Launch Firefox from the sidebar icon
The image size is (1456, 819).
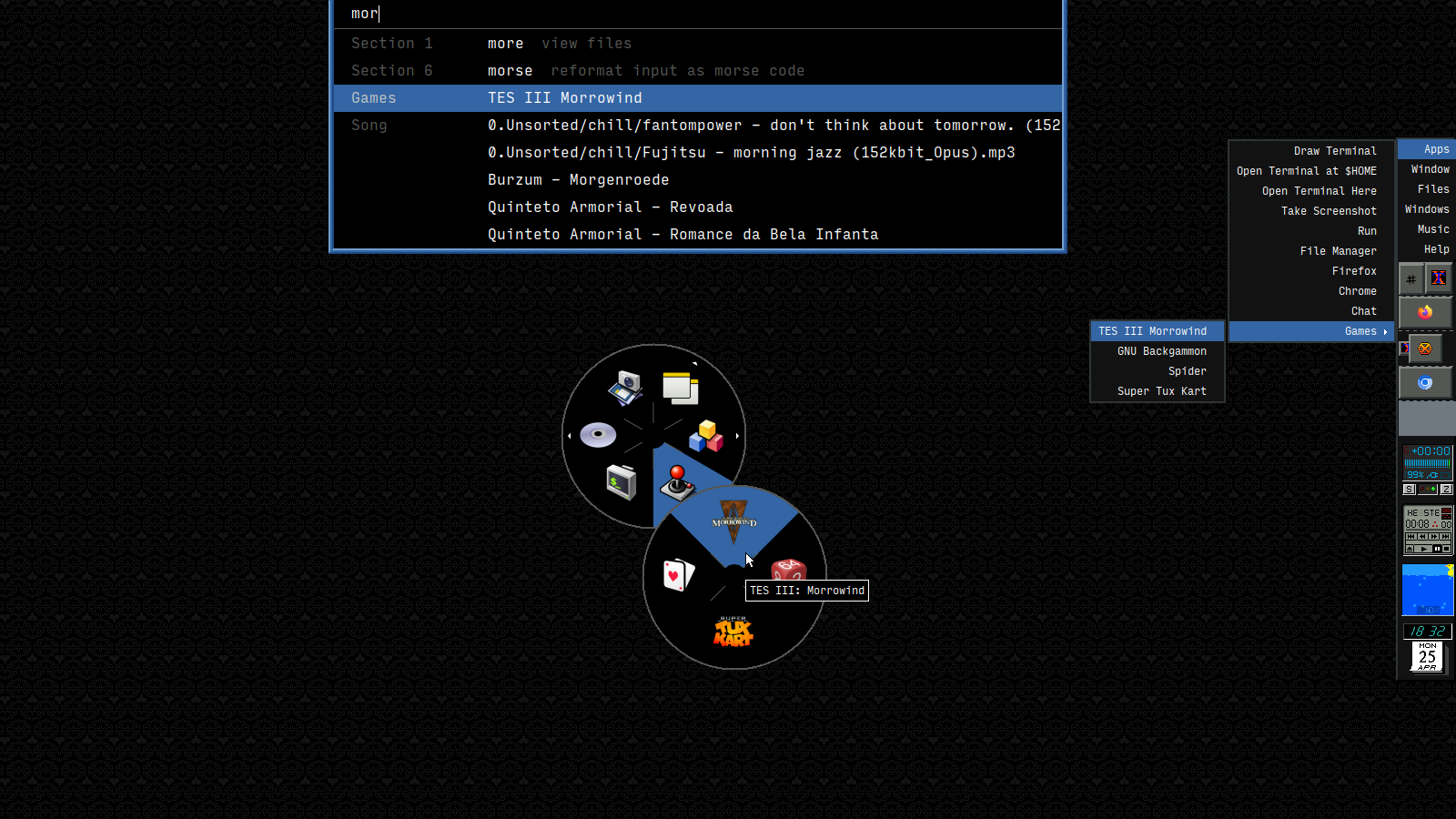pos(1425,313)
